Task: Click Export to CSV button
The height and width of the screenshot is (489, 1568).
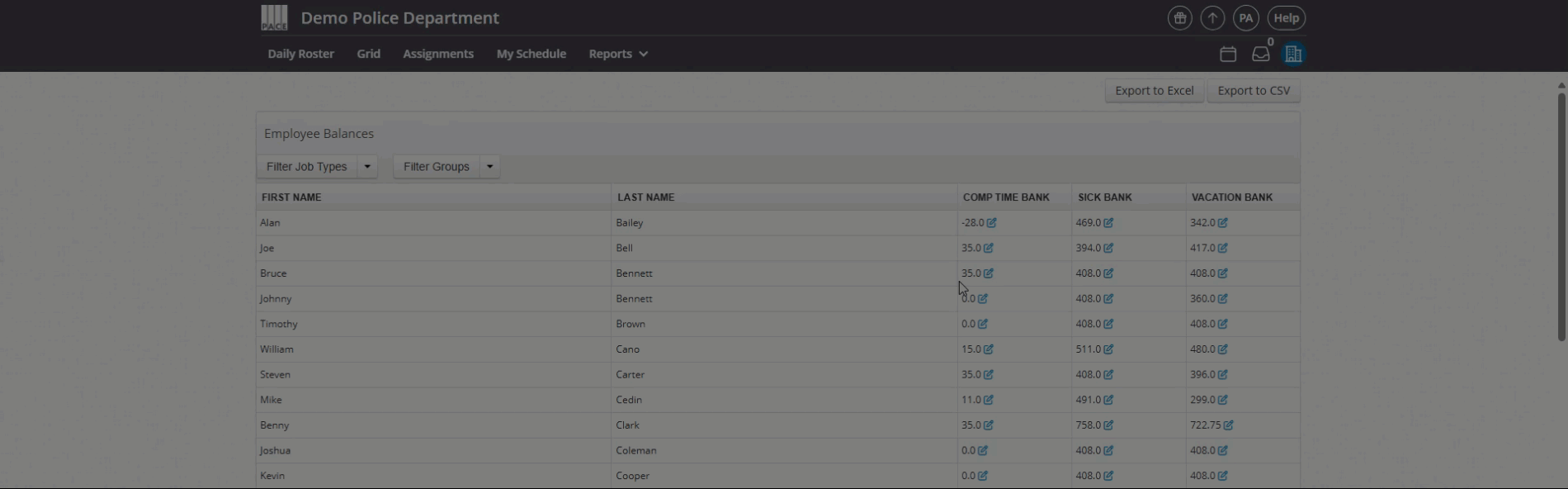Action: (x=1253, y=91)
